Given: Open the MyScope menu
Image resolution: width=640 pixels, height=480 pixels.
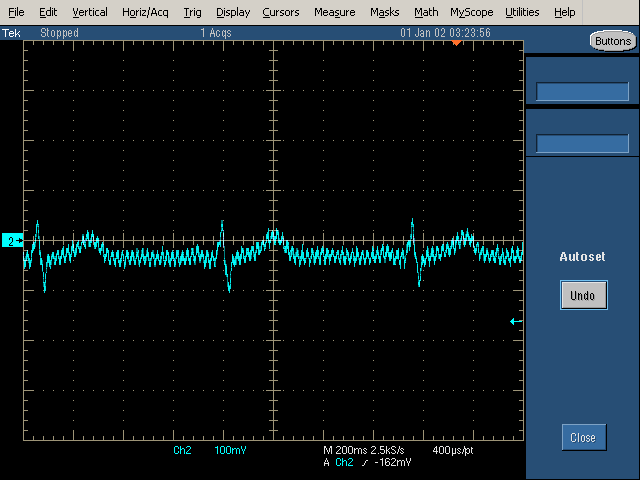Looking at the screenshot, I should point(472,12).
